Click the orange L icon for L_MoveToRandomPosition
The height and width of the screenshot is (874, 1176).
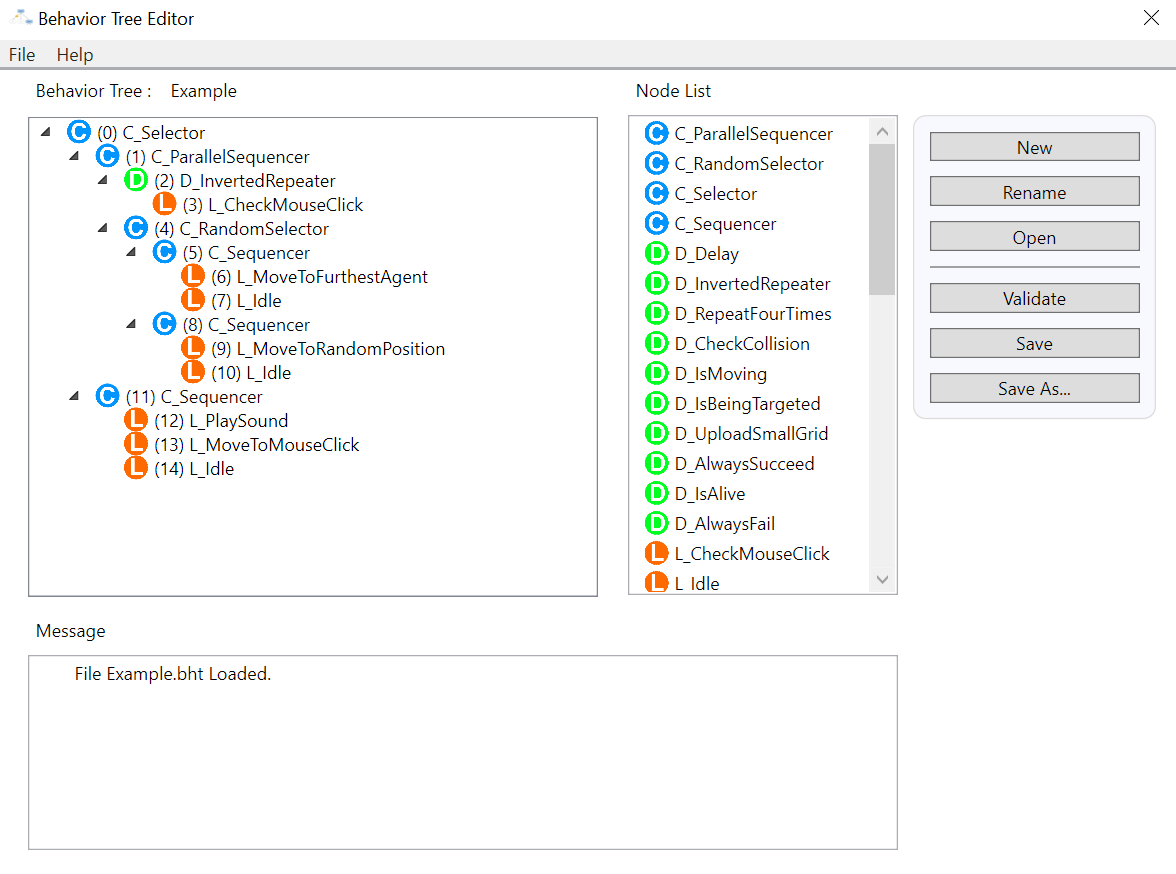pos(193,349)
